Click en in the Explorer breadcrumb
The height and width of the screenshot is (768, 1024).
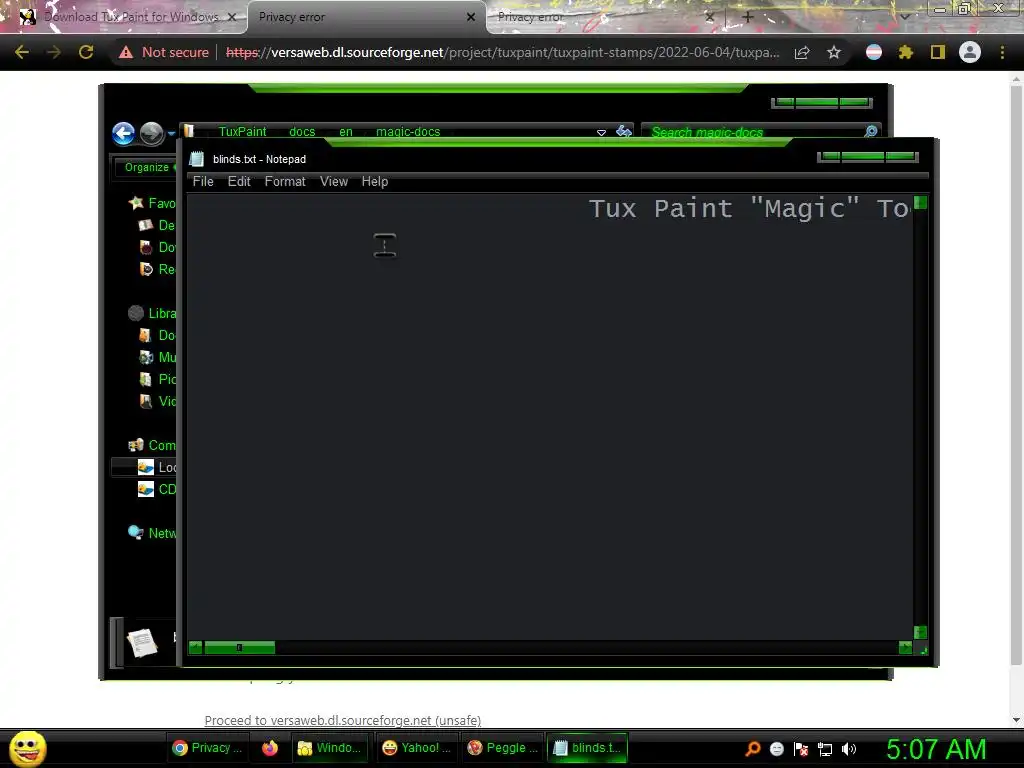point(345,131)
